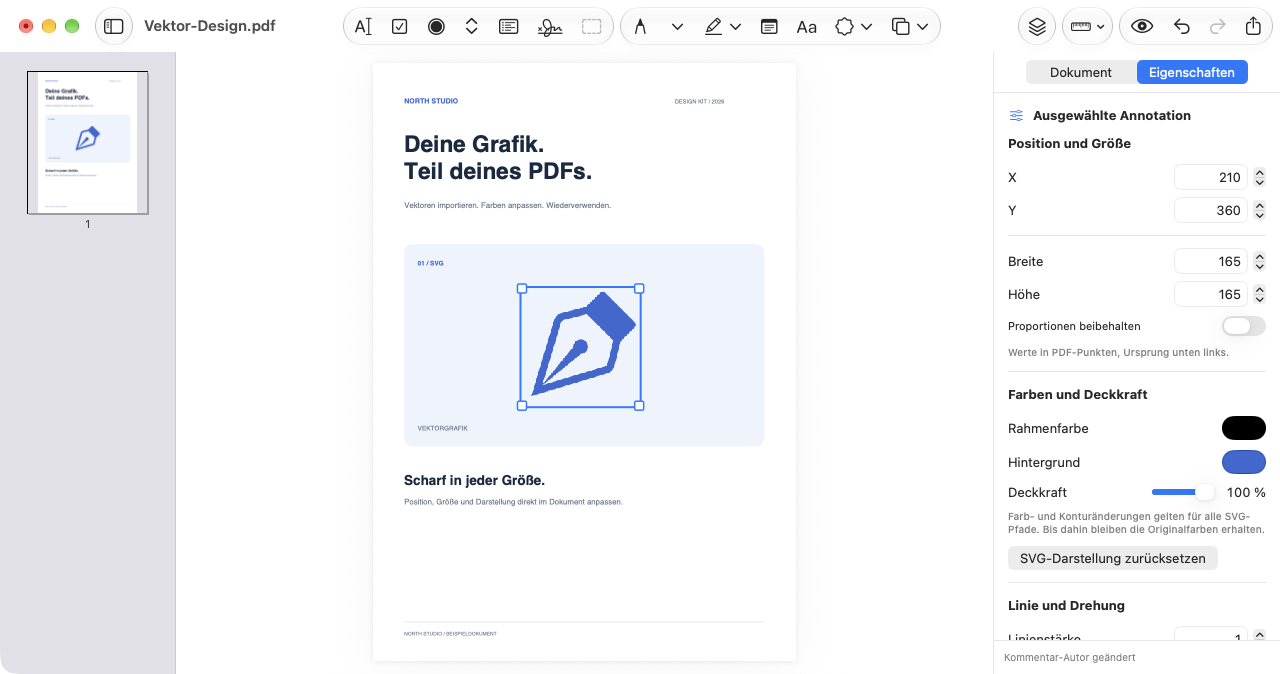Toggle the eye preview button

(1143, 27)
